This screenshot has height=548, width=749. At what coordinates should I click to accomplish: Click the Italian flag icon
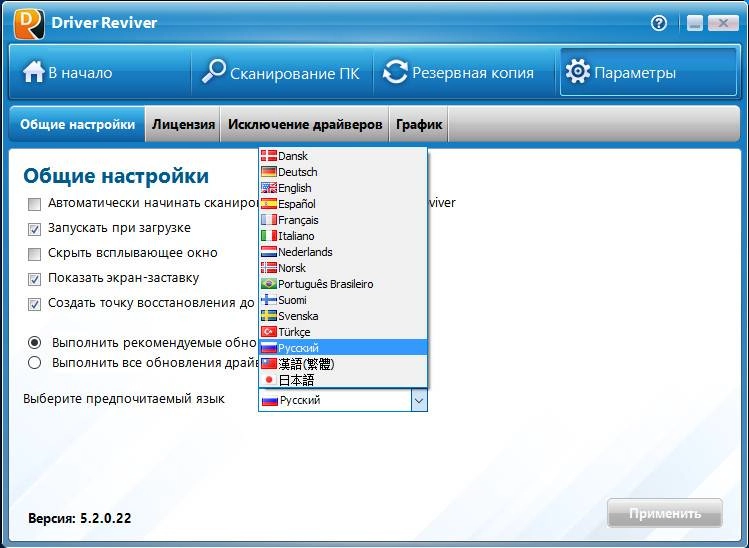click(x=269, y=236)
